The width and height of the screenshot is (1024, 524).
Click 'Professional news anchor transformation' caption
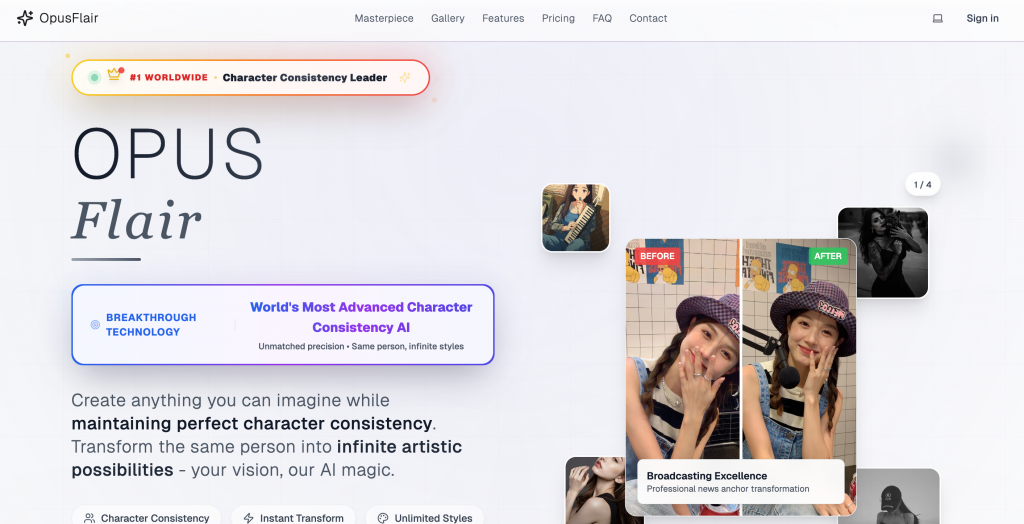(x=728, y=489)
